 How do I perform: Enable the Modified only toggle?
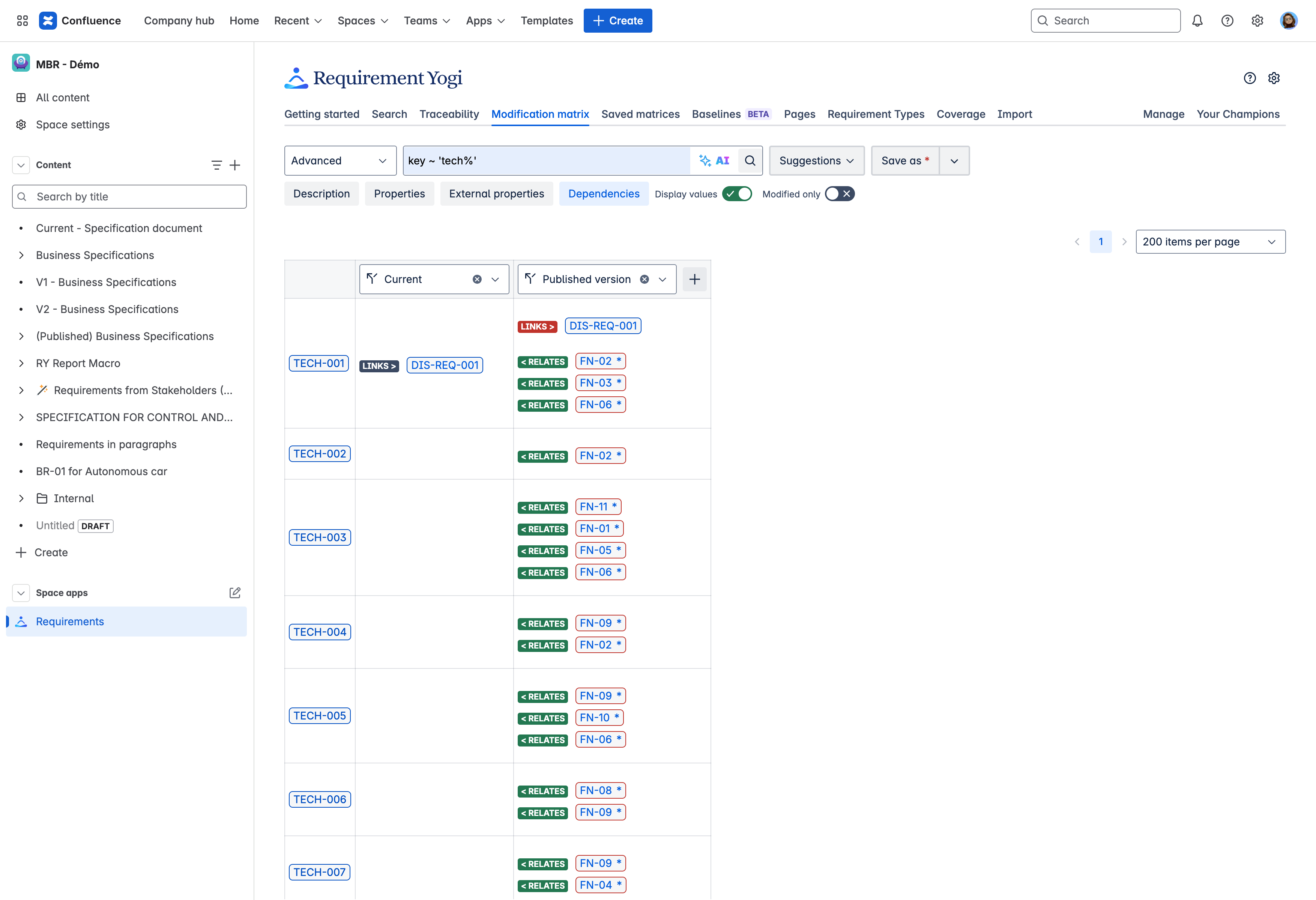pos(839,194)
